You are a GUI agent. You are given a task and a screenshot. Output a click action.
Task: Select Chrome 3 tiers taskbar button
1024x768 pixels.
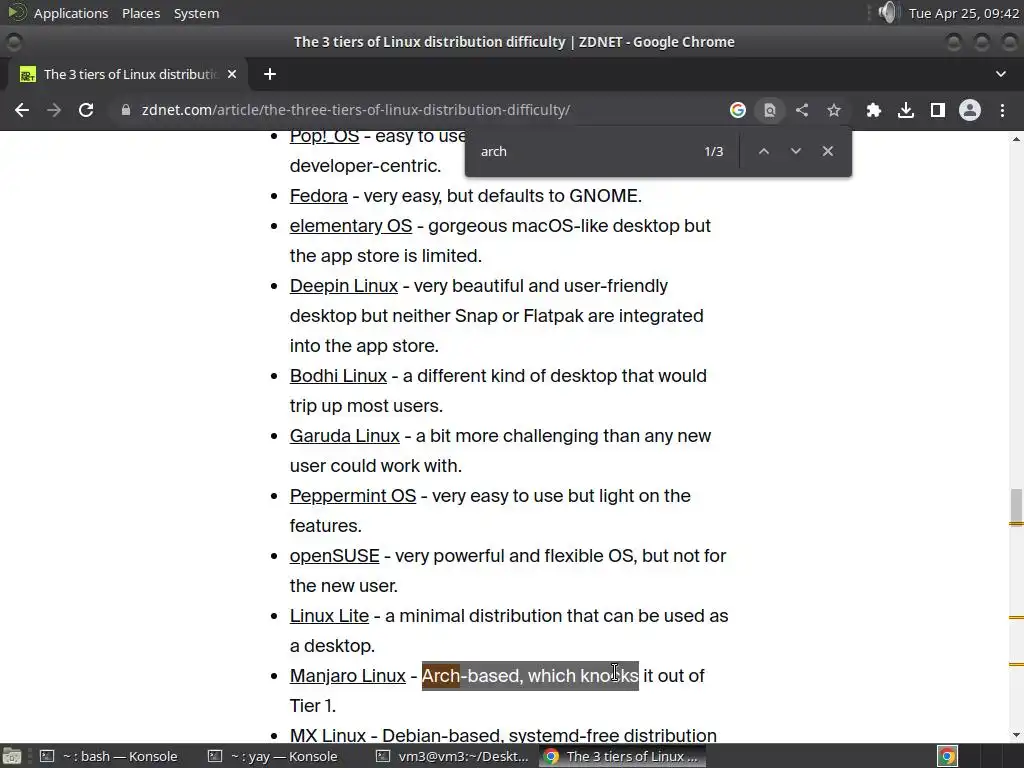(622, 756)
